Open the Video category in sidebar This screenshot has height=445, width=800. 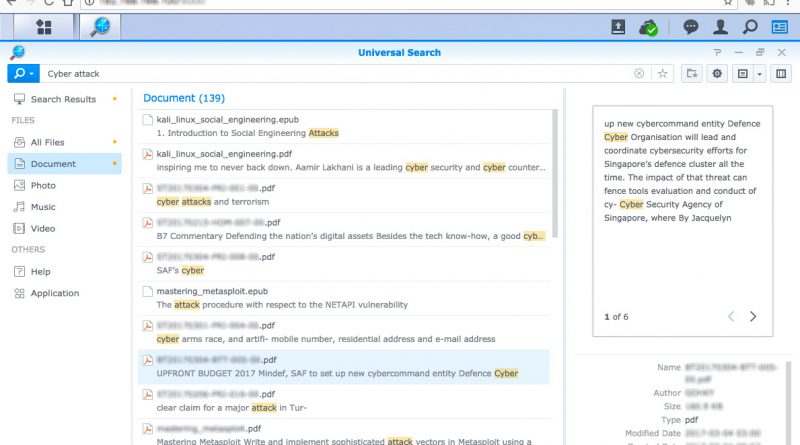[43, 228]
